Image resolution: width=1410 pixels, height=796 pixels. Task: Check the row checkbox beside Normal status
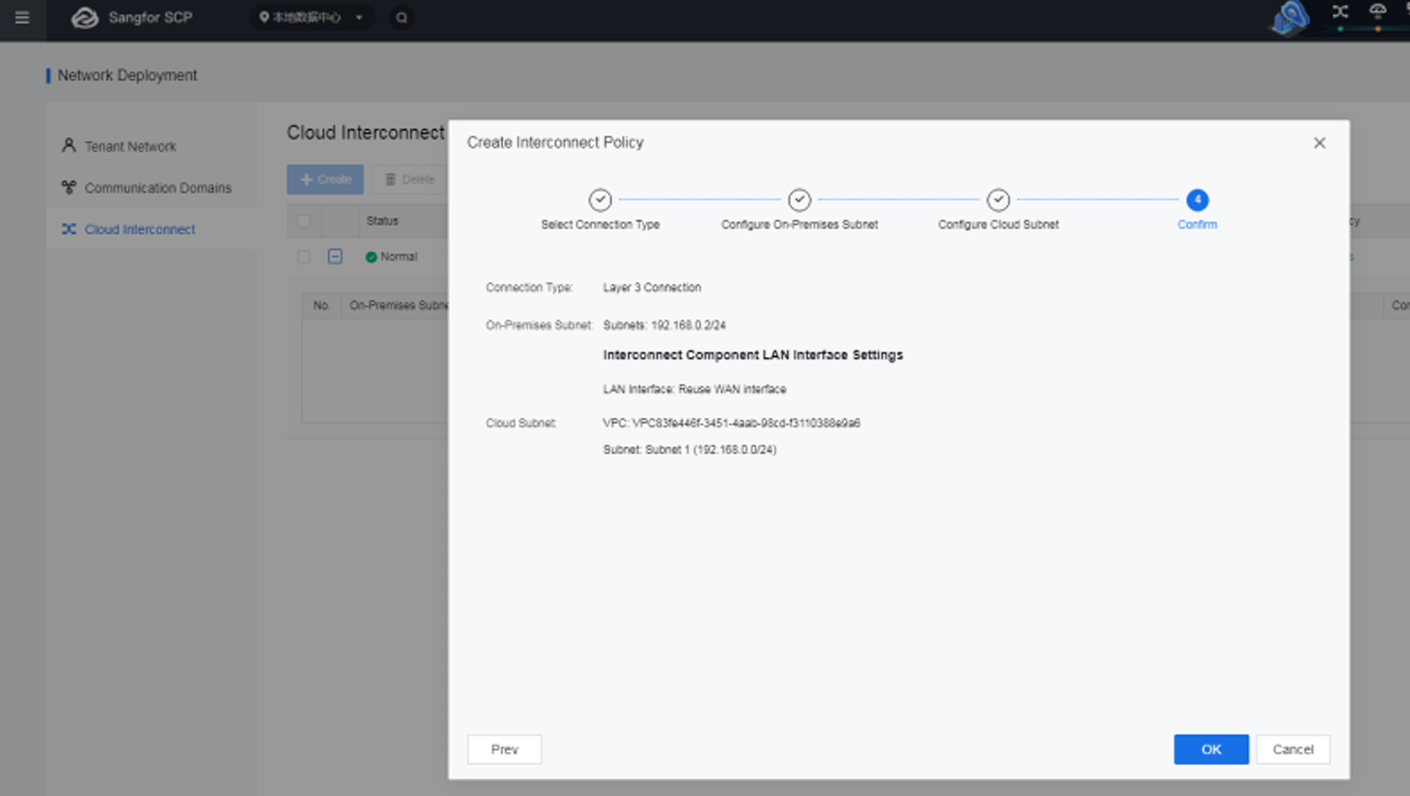(304, 257)
